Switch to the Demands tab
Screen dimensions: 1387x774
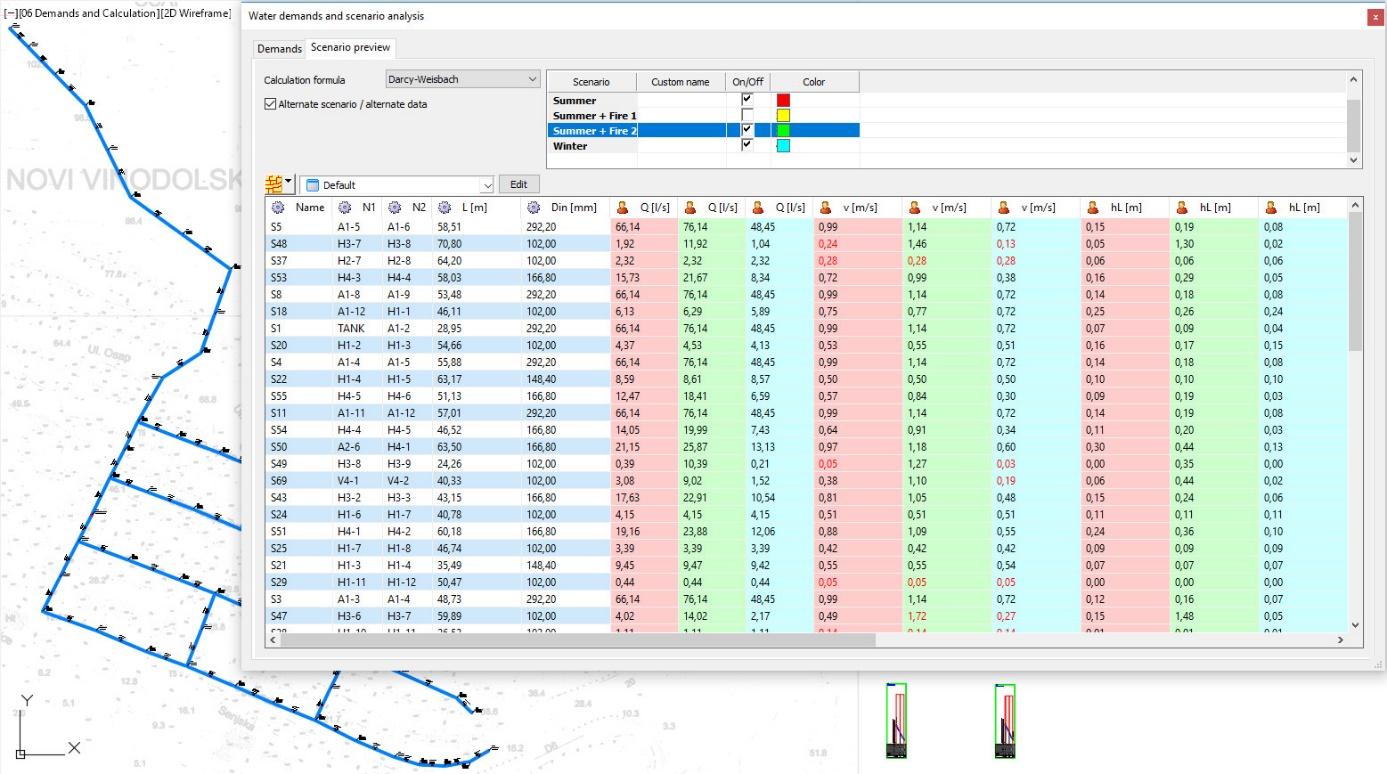(279, 48)
